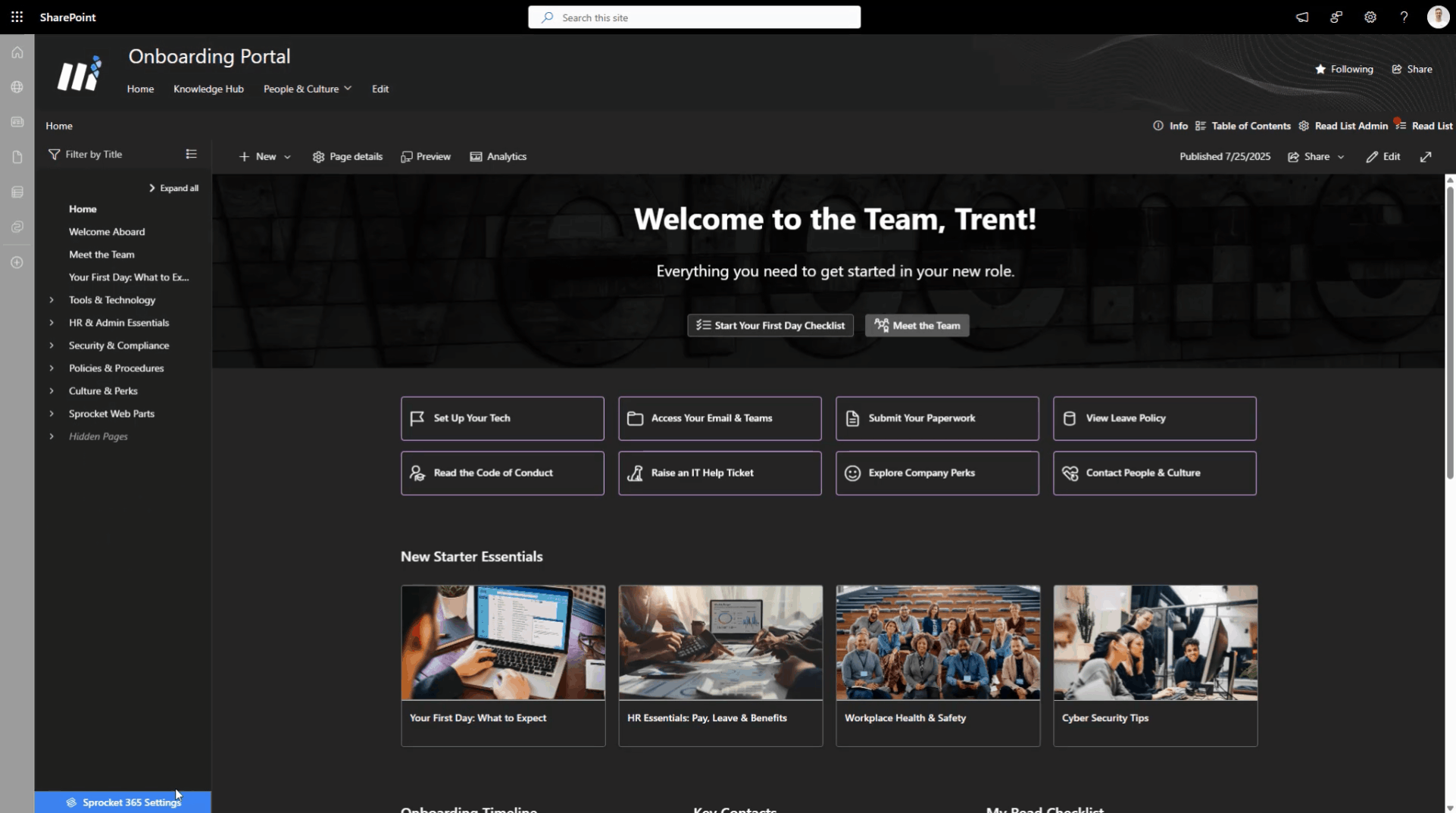Viewport: 1456px width, 813px height.
Task: Select Analytics in the page command bar
Action: (498, 157)
